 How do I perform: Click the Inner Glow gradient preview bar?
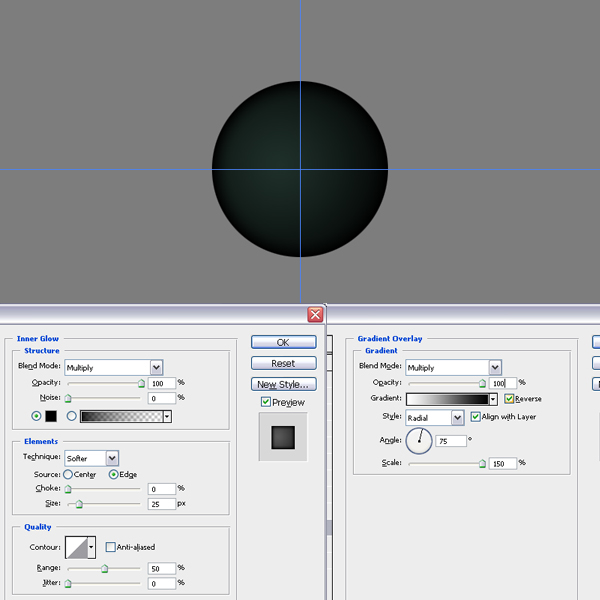(x=121, y=416)
